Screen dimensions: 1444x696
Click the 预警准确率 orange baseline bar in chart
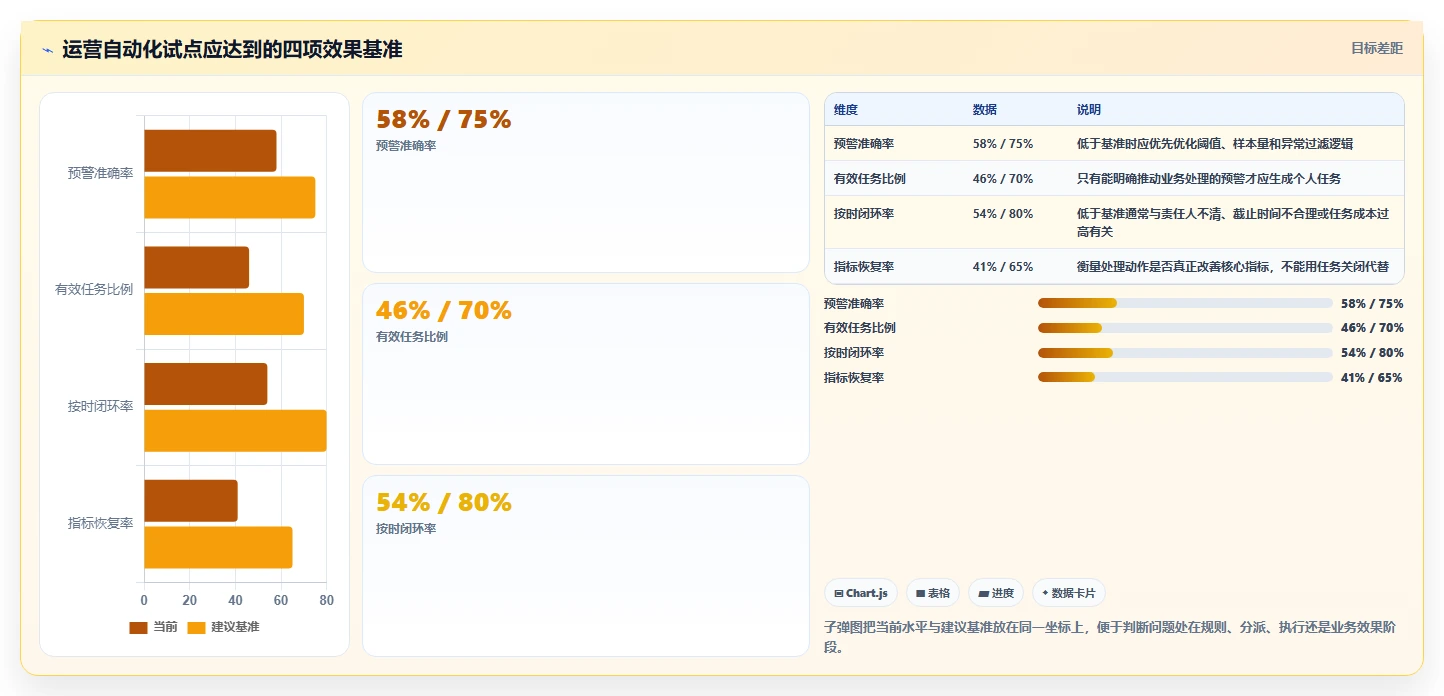tap(230, 197)
